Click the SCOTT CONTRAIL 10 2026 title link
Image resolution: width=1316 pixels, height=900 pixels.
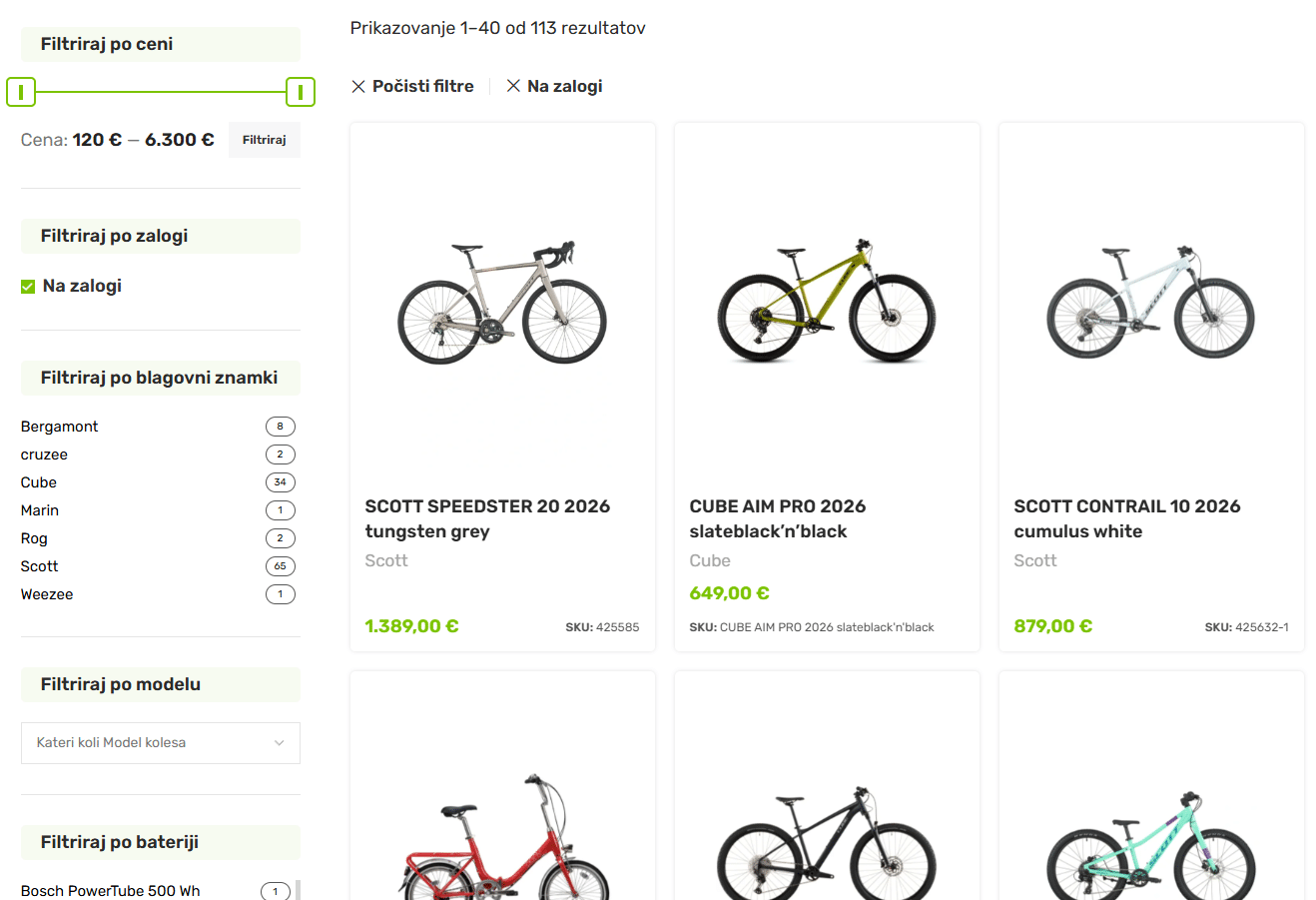(x=1127, y=518)
